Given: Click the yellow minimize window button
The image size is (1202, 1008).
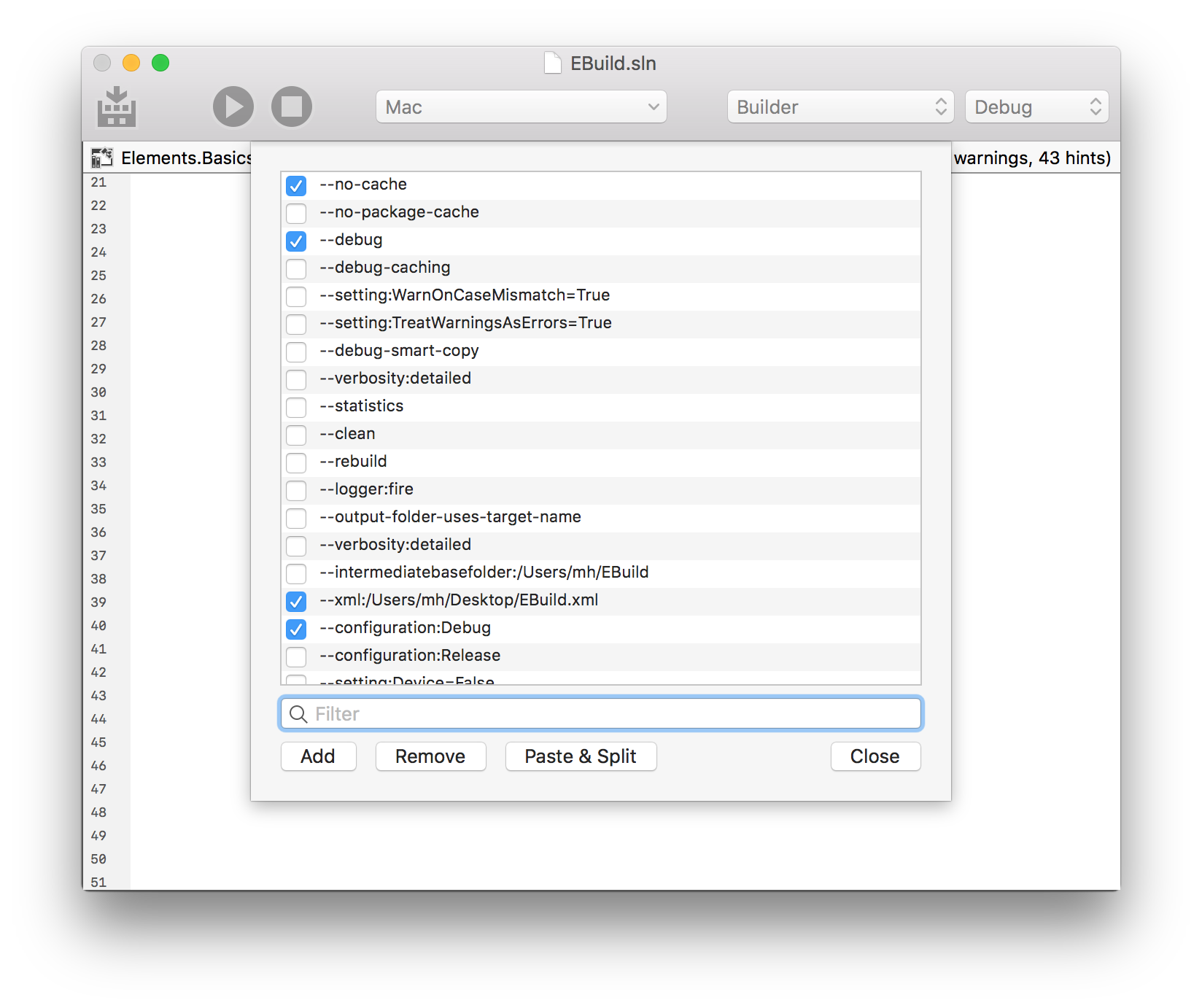Looking at the screenshot, I should pos(131,63).
